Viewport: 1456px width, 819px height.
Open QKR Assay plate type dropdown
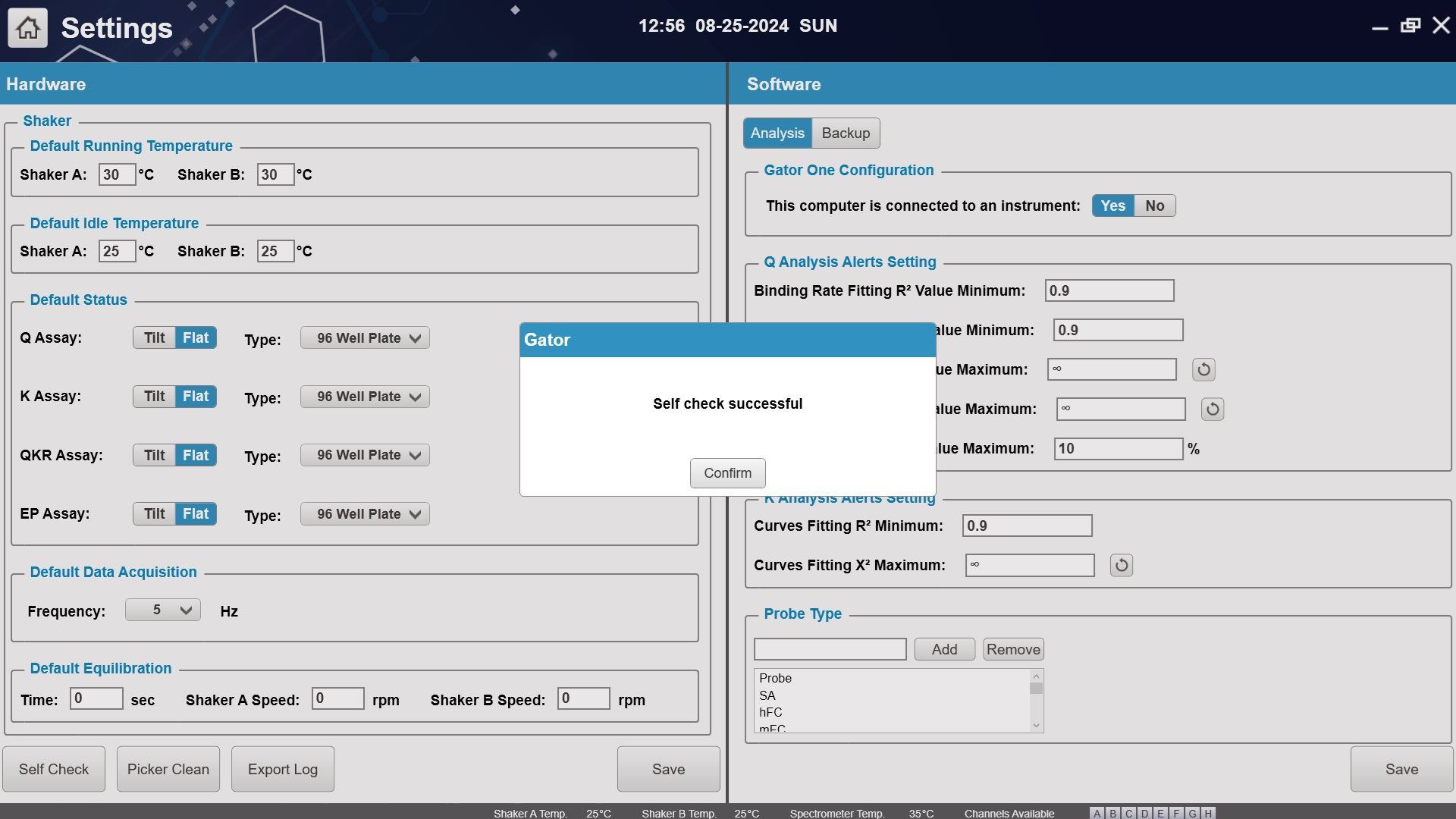coord(365,455)
